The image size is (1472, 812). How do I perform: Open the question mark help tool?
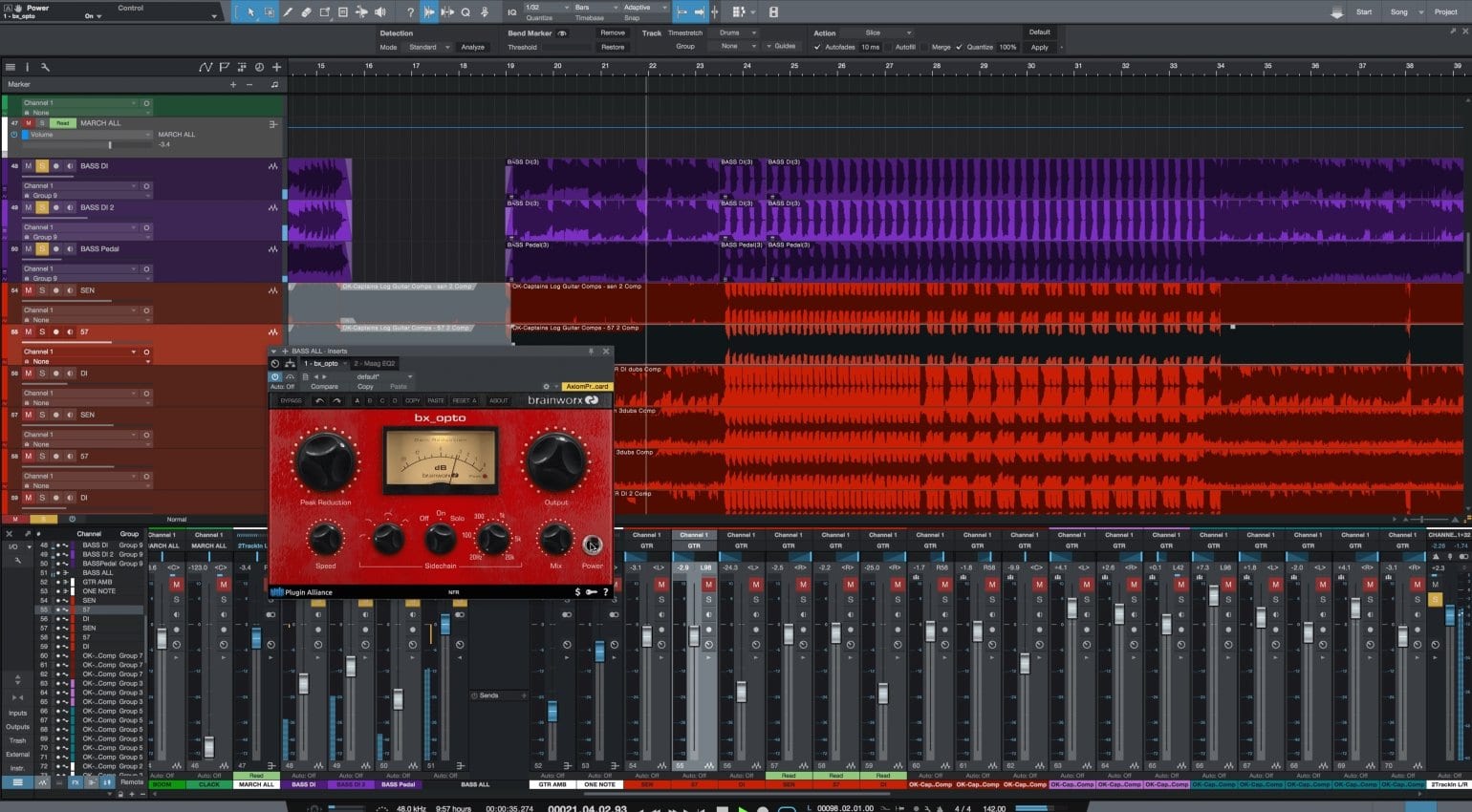410,12
